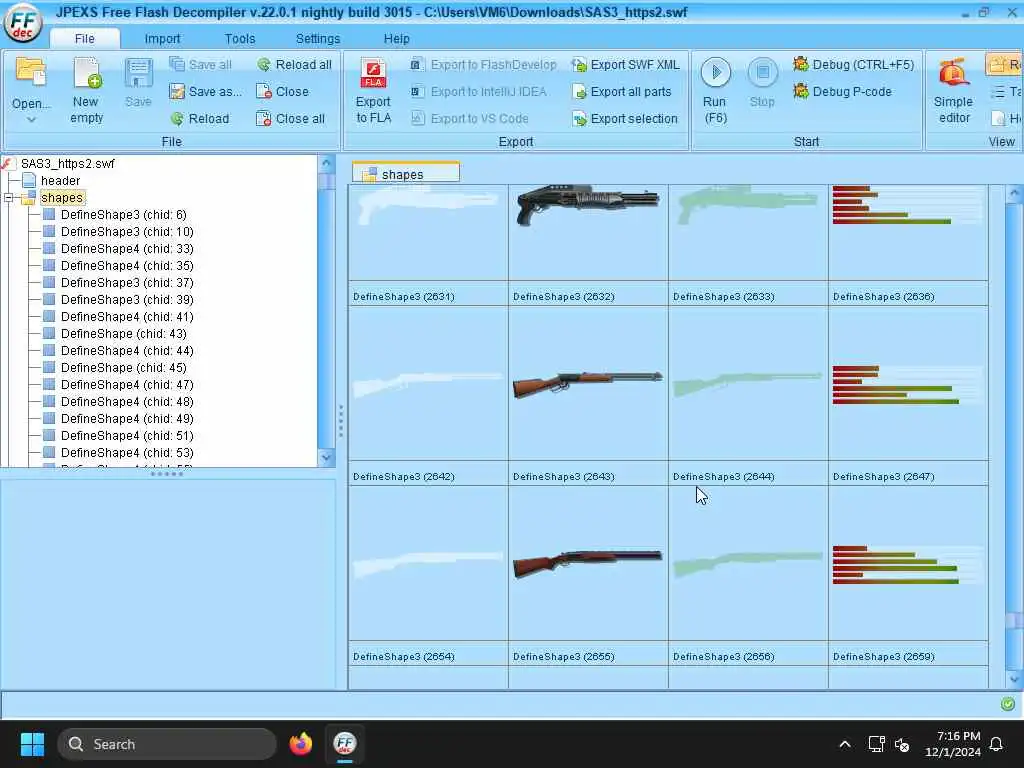Select DefineShape4 (chid: 51)
The image size is (1024, 768).
pyautogui.click(x=127, y=435)
